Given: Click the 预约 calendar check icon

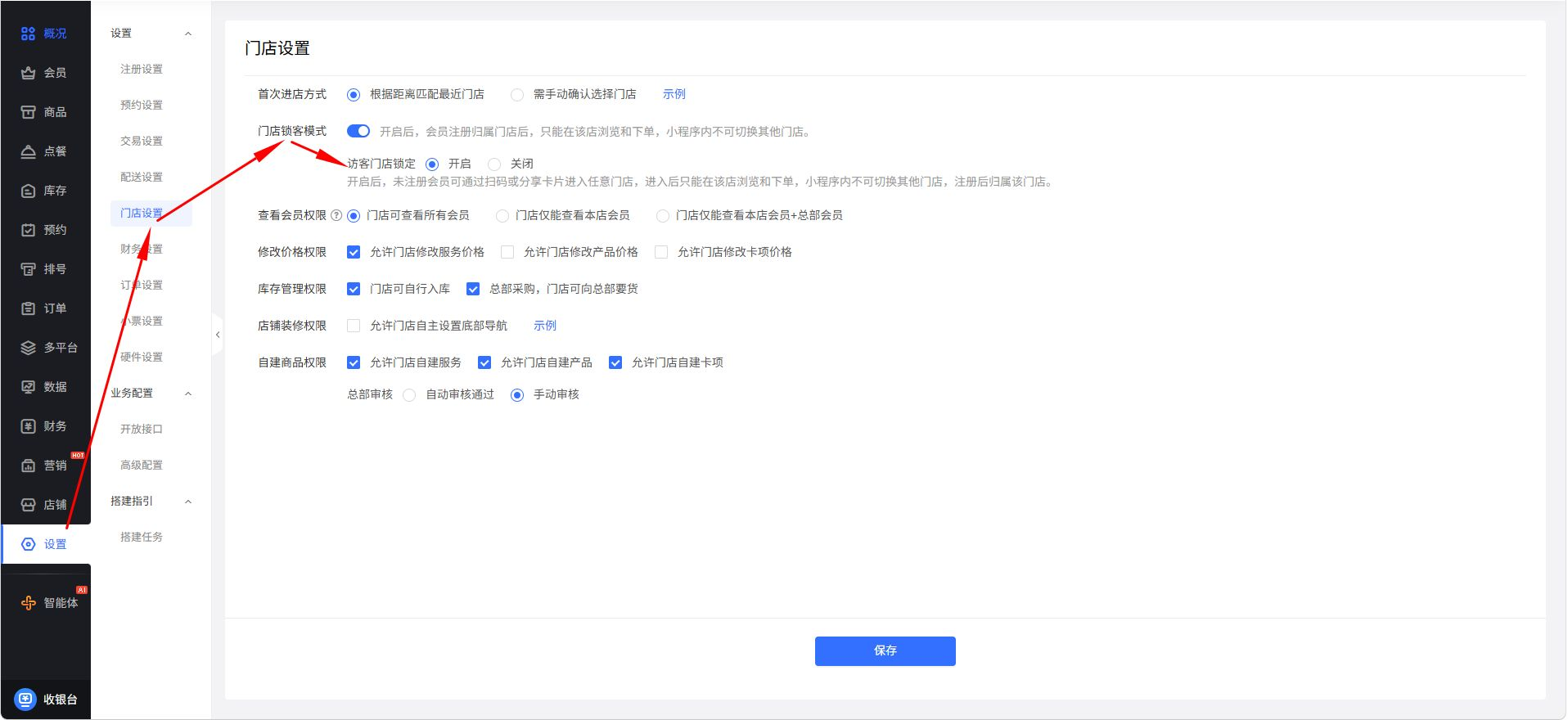Looking at the screenshot, I should [28, 230].
